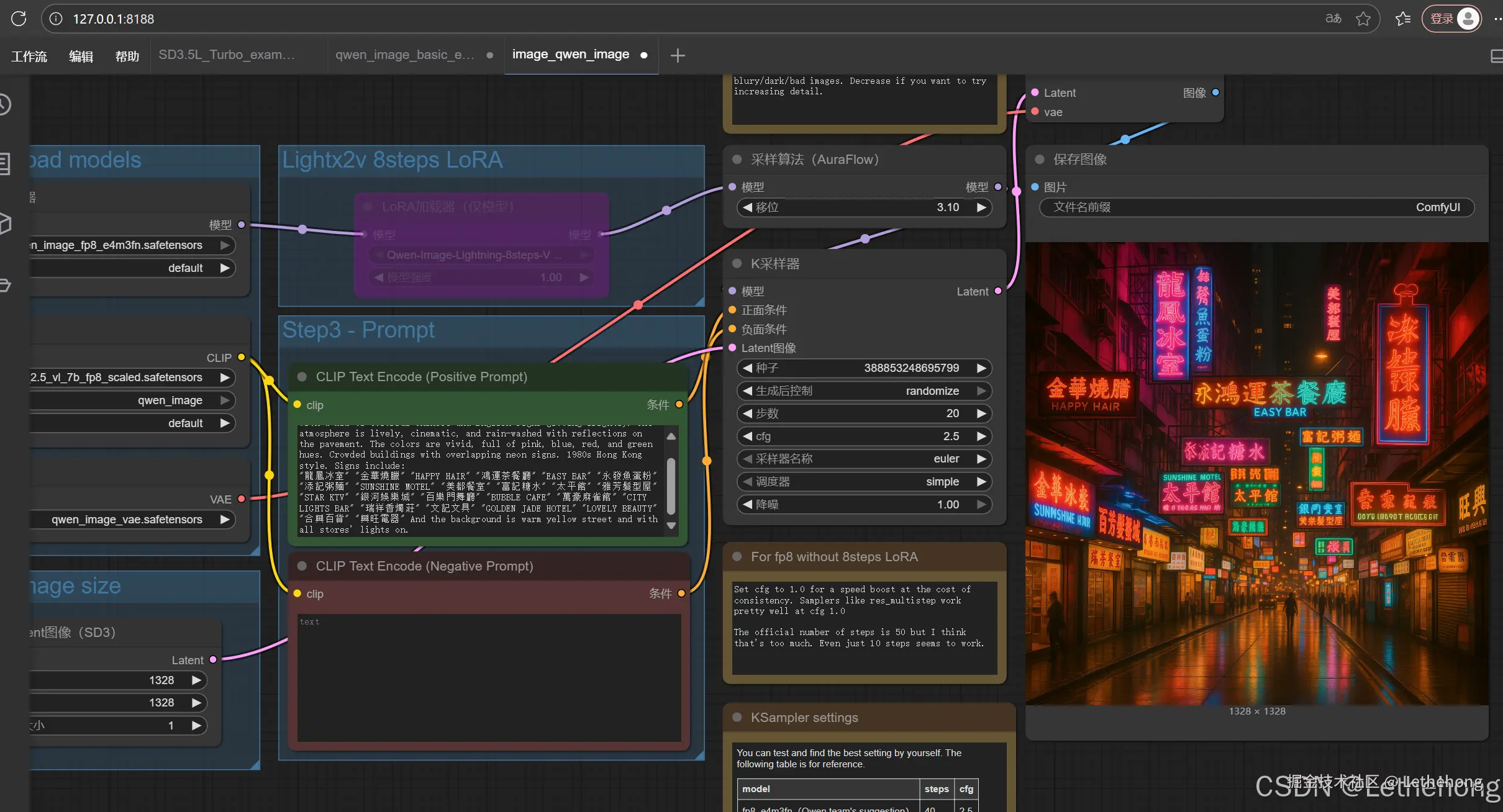
Task: Click the 登录 login button
Action: coord(1442,19)
